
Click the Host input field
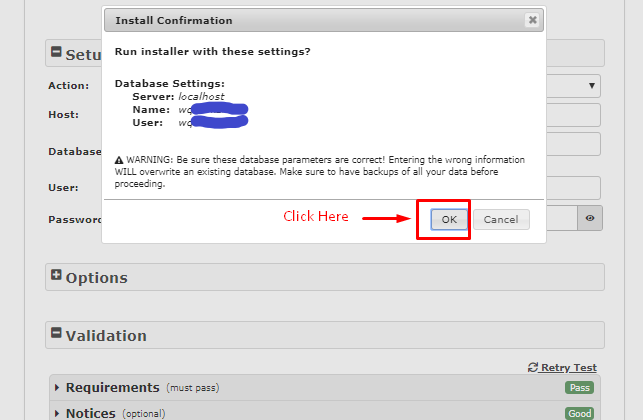coord(573,115)
